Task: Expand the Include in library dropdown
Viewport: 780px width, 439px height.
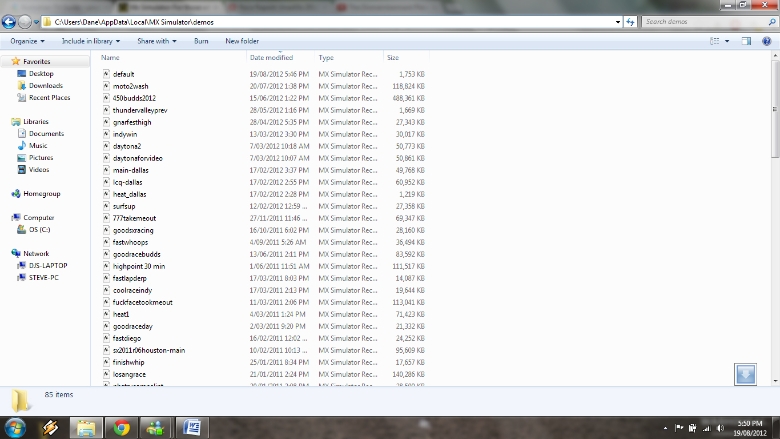Action: tap(90, 41)
